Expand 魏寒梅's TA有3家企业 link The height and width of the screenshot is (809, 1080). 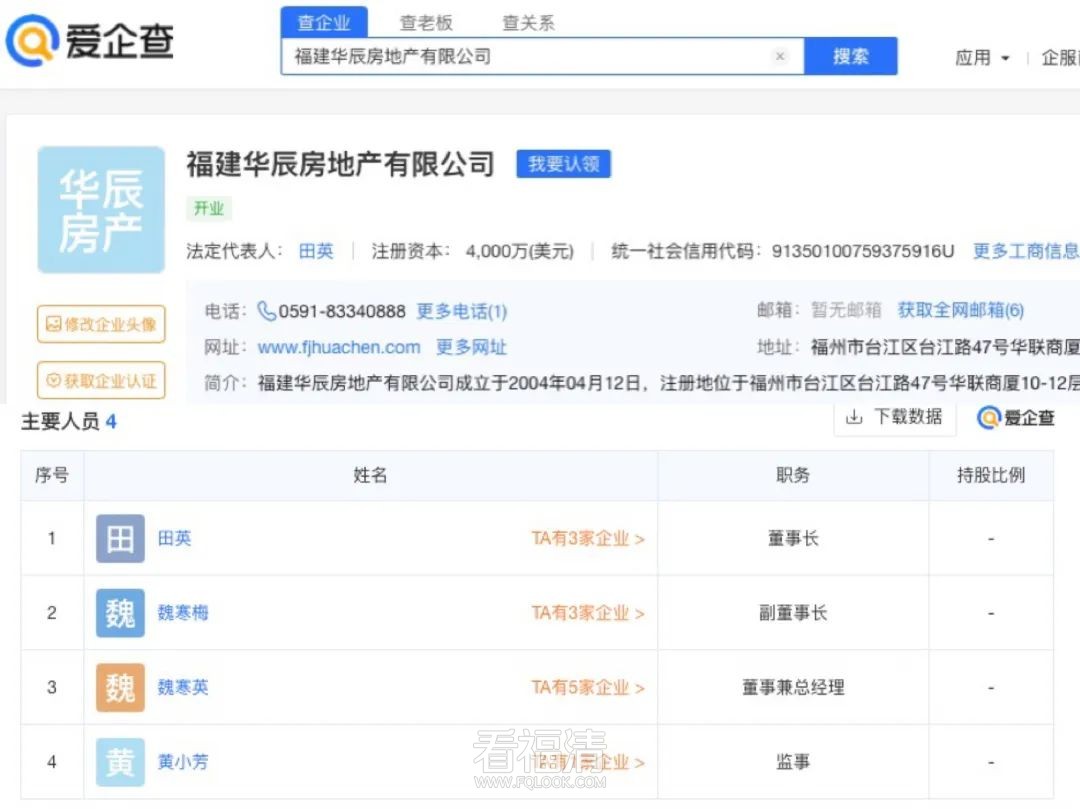tap(587, 613)
